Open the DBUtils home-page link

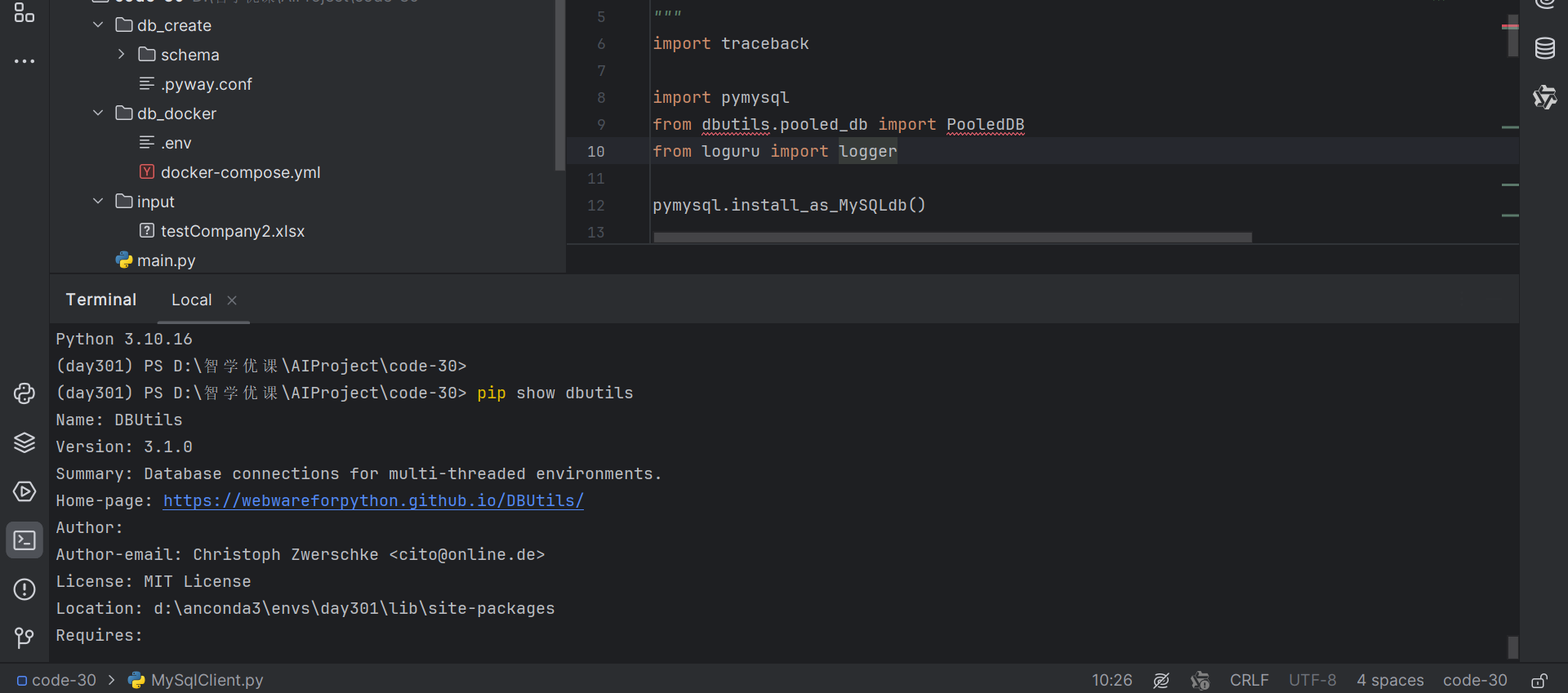373,501
